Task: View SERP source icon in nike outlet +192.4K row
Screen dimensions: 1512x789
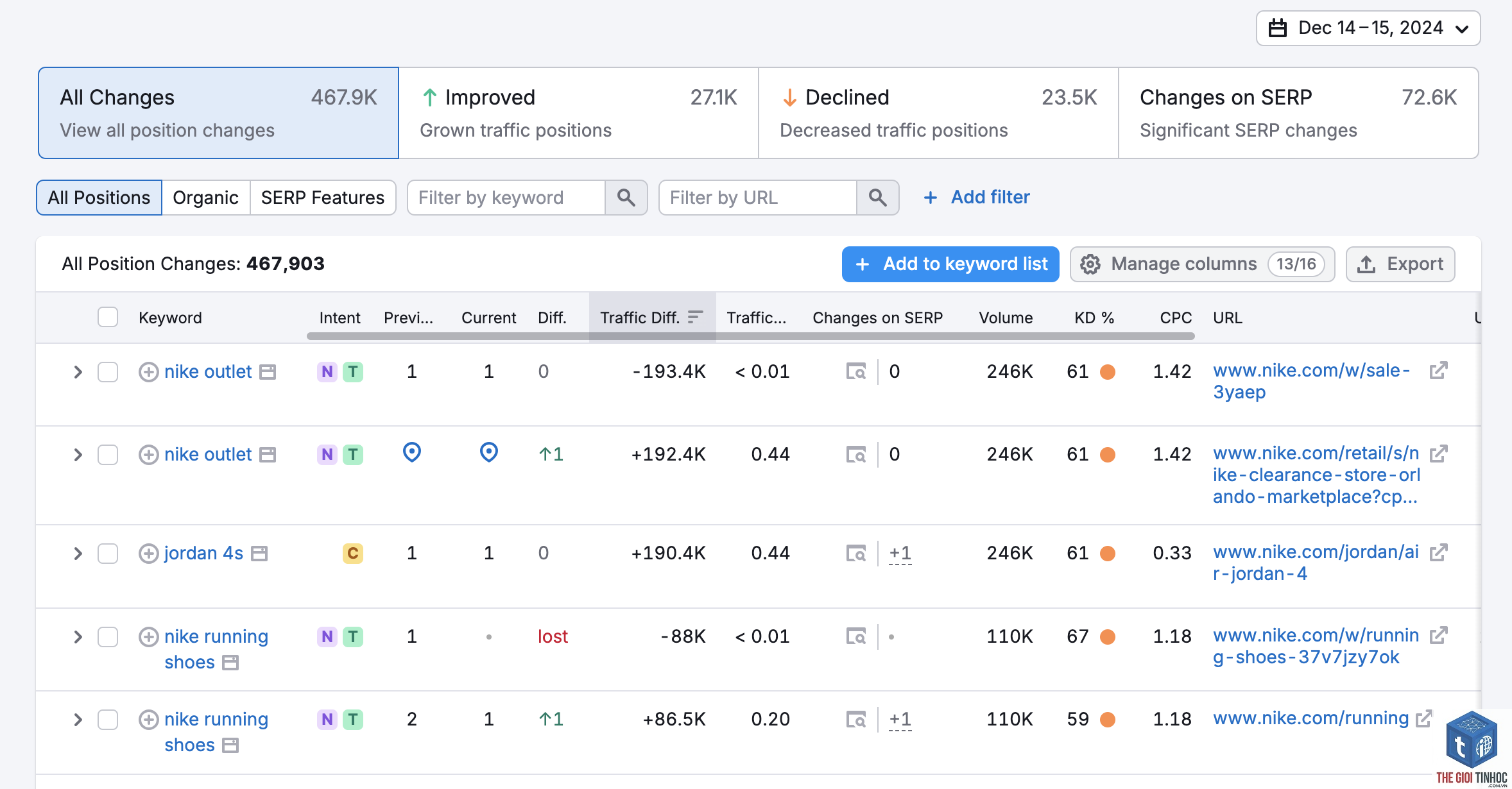Action: 855,455
